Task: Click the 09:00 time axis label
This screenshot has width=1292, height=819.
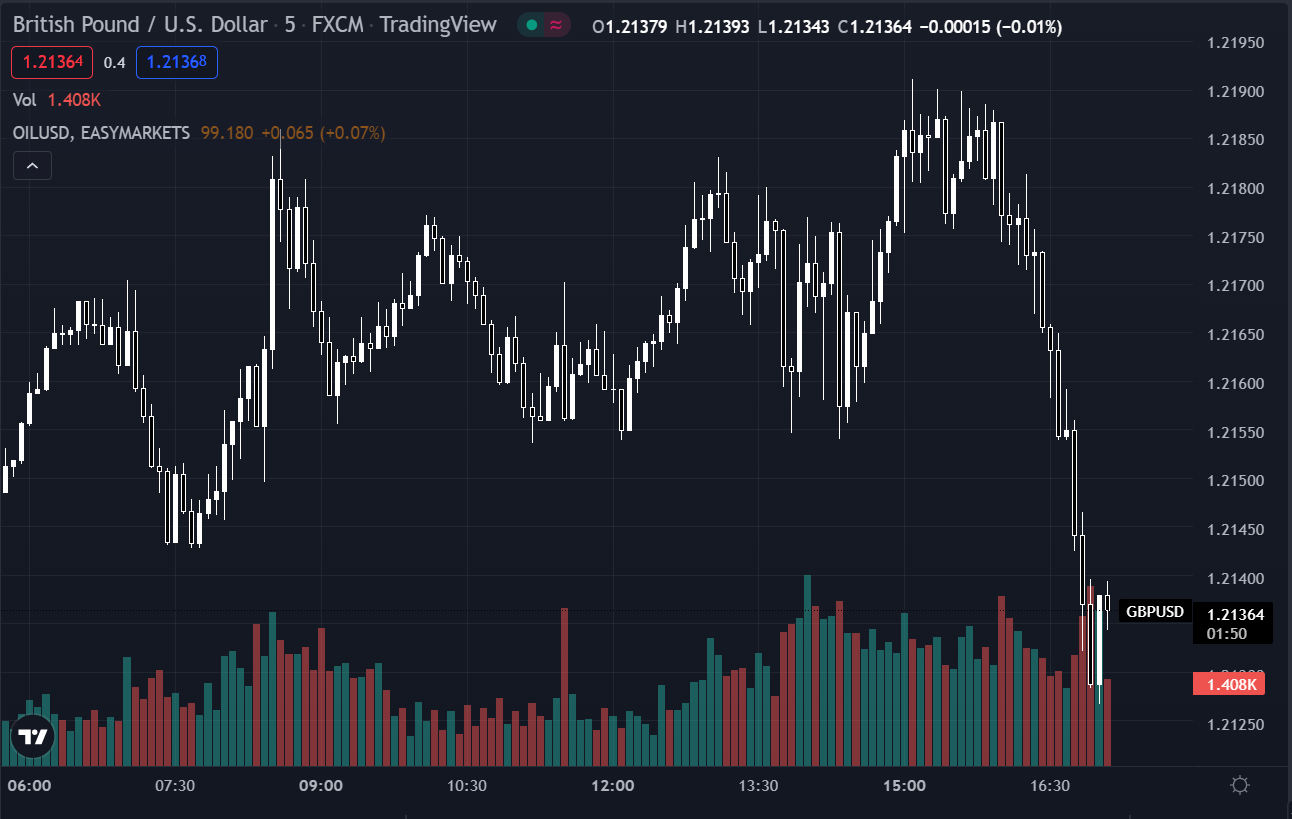Action: [x=321, y=786]
